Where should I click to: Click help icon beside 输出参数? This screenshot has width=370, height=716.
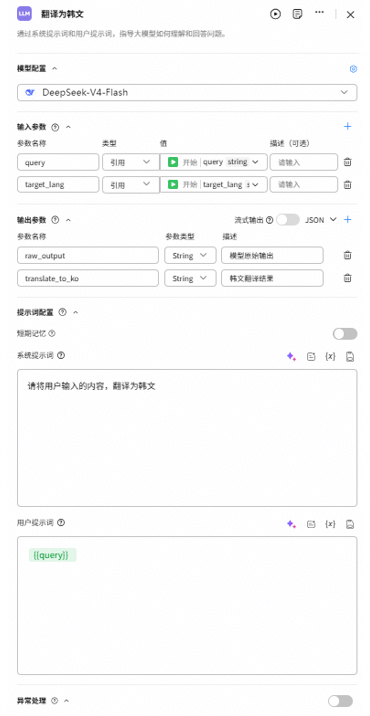click(55, 220)
